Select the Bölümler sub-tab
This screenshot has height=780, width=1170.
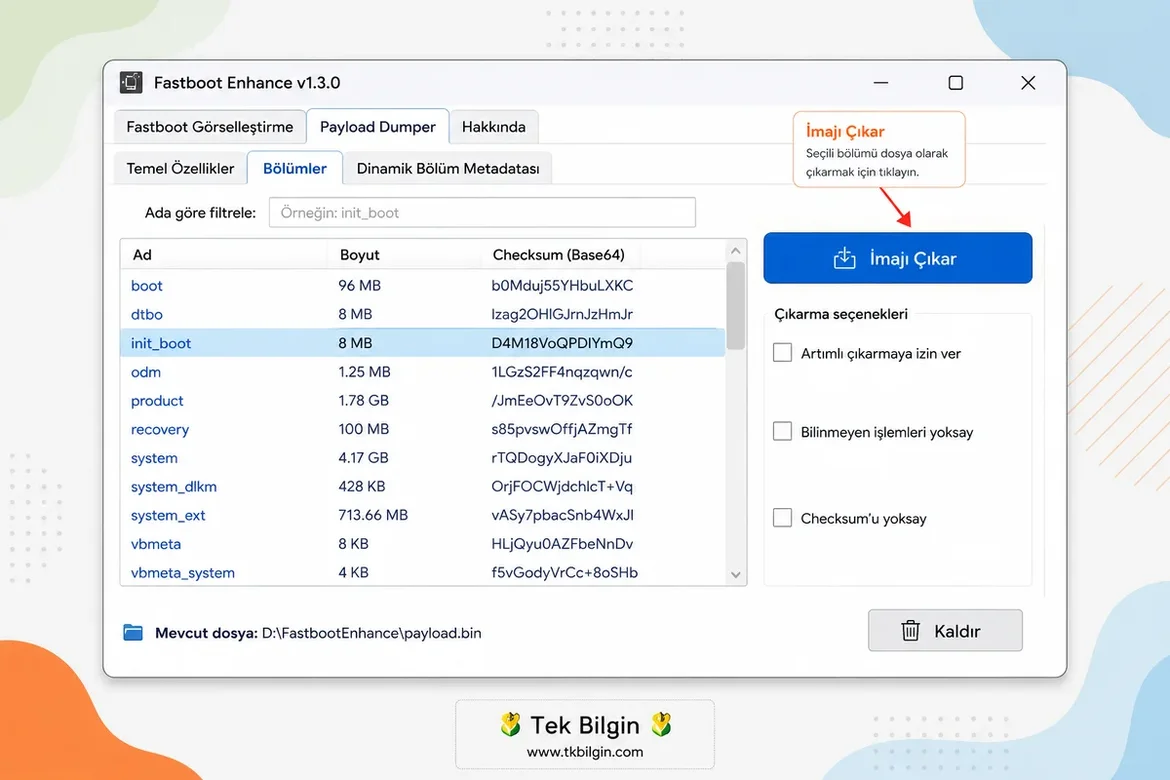coord(295,169)
